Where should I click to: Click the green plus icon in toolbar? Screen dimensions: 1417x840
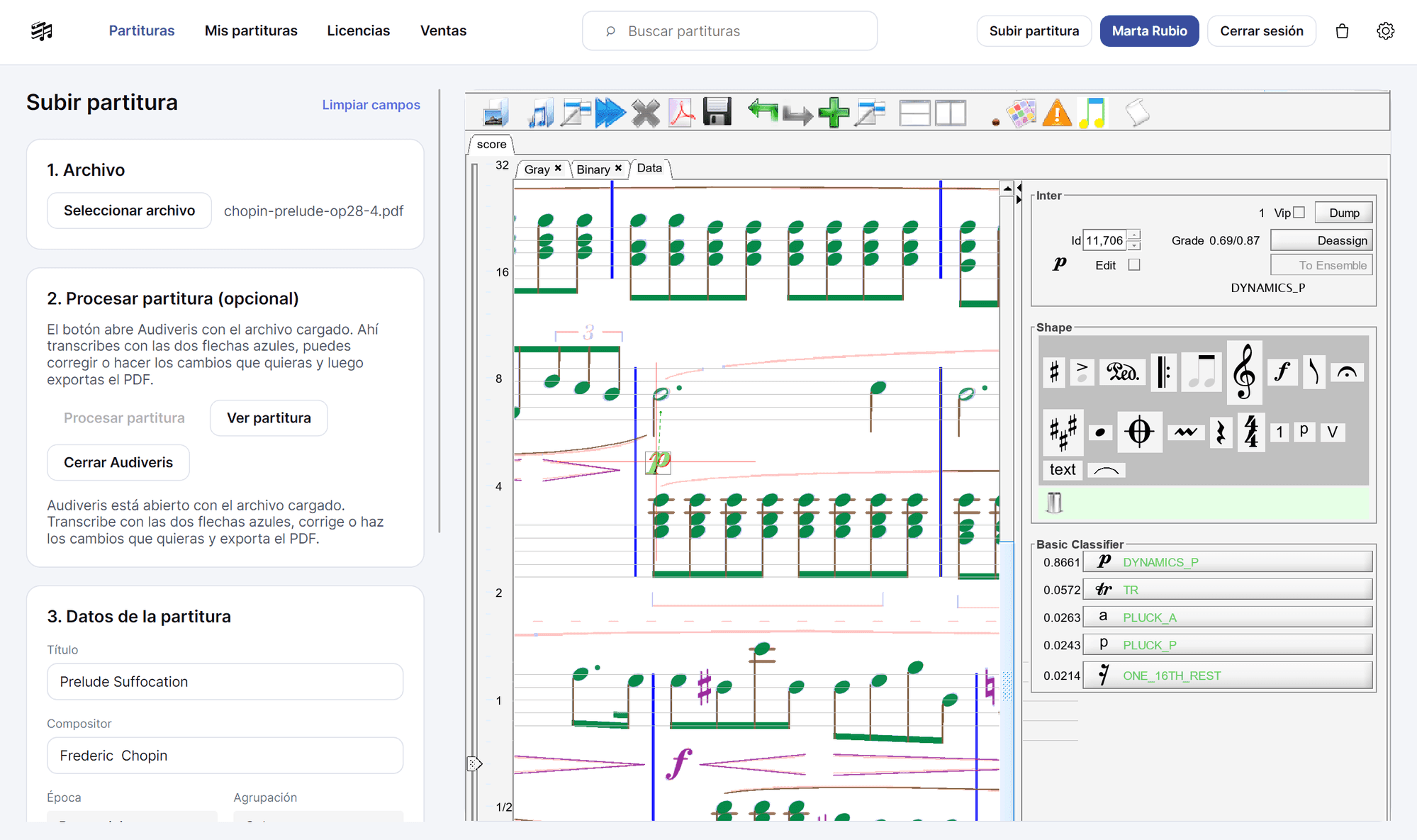click(x=834, y=113)
